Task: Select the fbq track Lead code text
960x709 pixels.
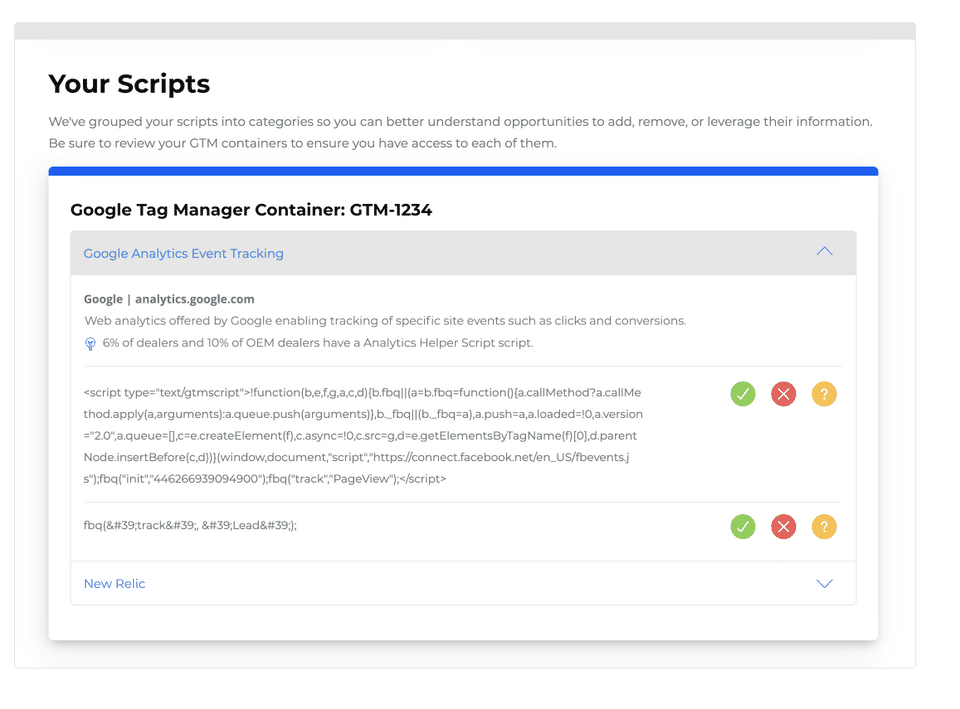Action: tap(190, 525)
